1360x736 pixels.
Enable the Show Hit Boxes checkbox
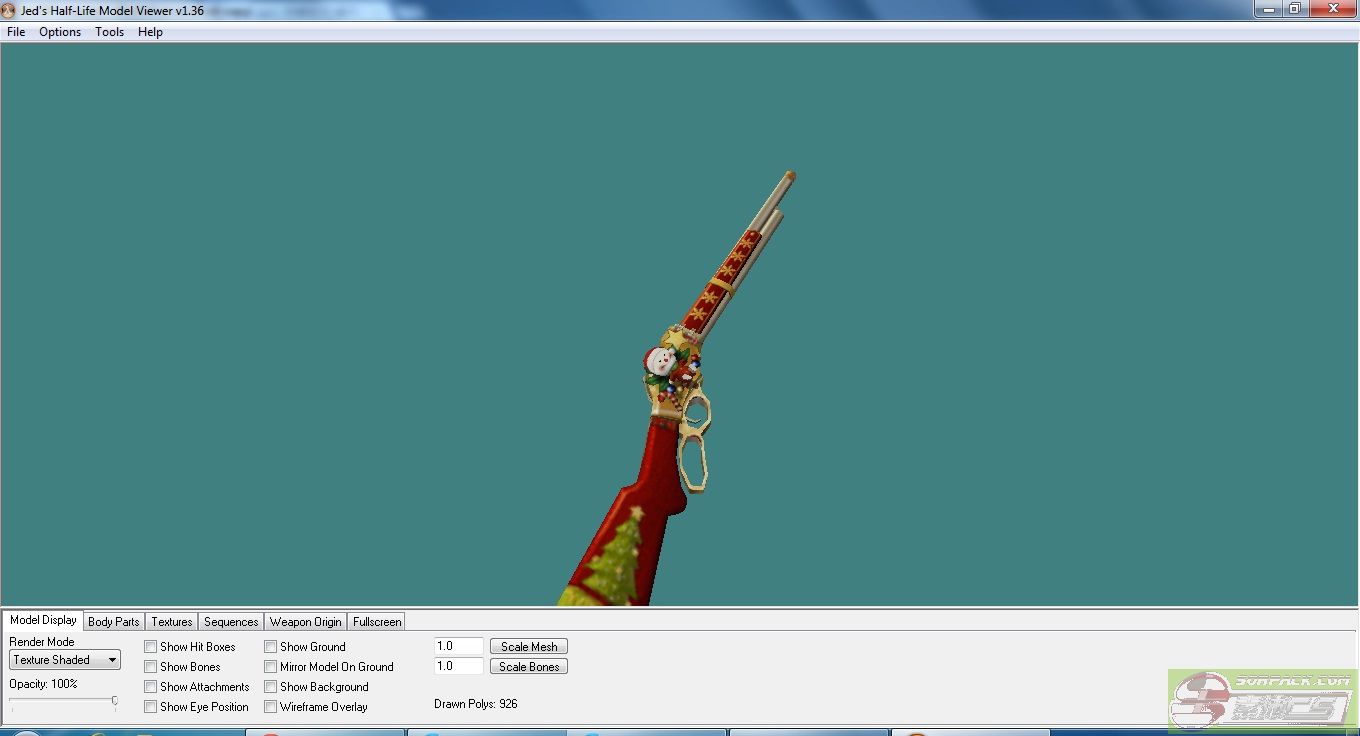[151, 647]
